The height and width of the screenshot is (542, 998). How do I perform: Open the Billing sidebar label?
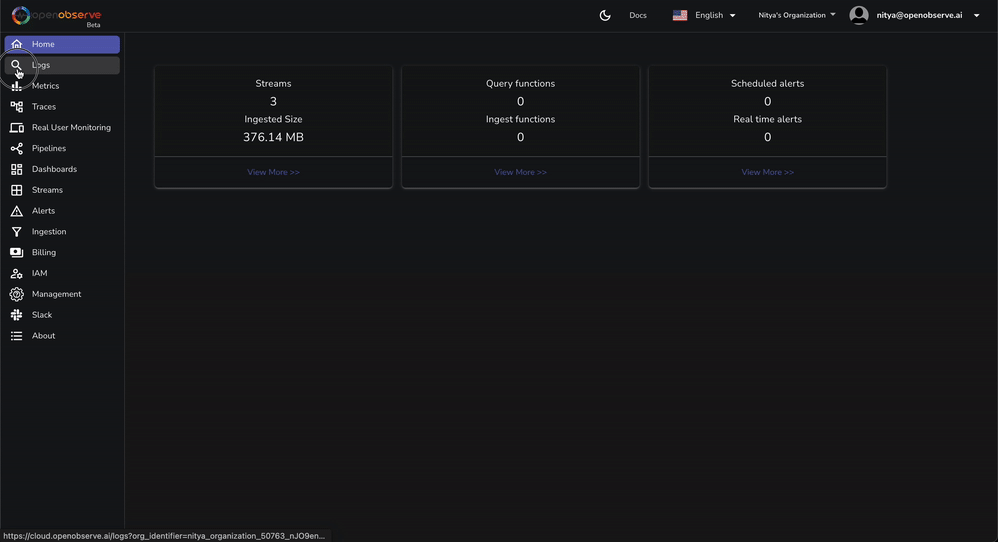click(44, 253)
